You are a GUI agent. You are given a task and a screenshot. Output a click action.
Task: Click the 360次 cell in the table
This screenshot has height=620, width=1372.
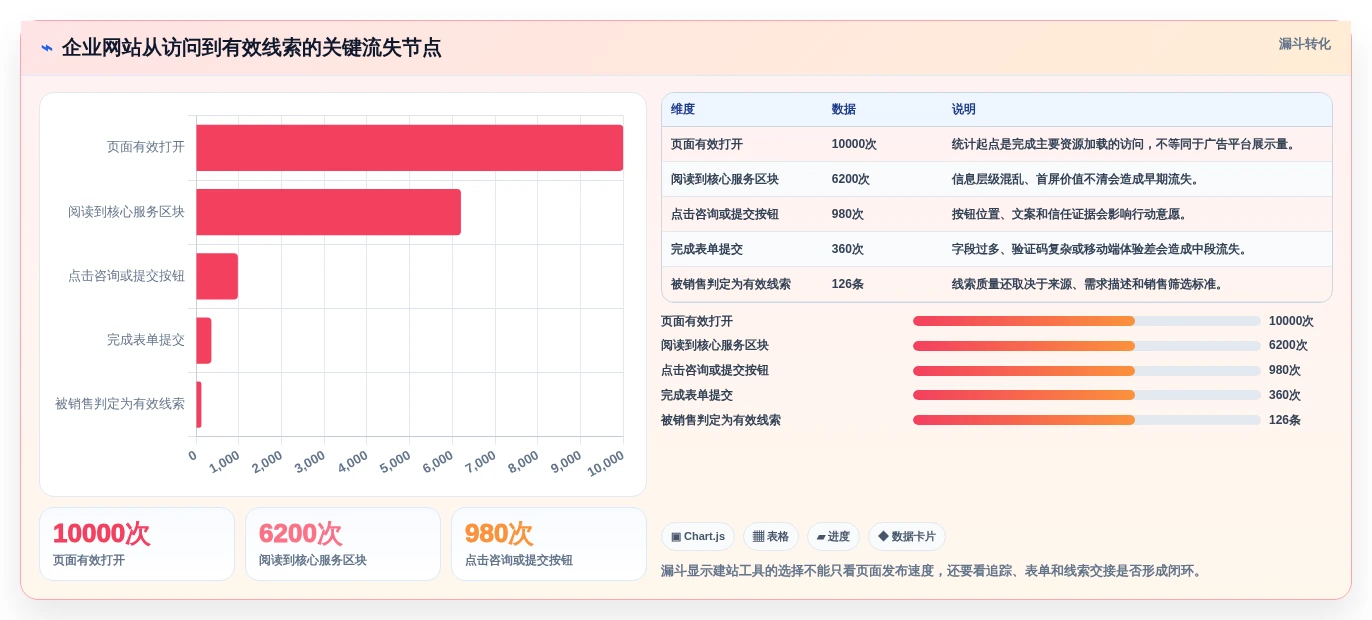[848, 249]
